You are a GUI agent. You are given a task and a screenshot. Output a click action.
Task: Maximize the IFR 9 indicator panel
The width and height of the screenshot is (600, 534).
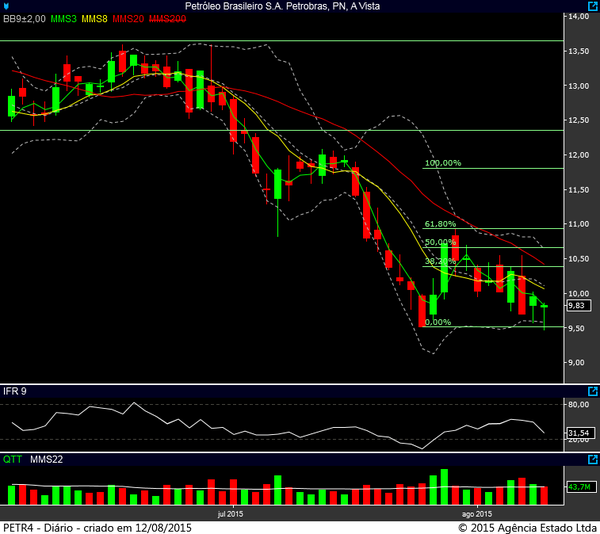coord(592,391)
